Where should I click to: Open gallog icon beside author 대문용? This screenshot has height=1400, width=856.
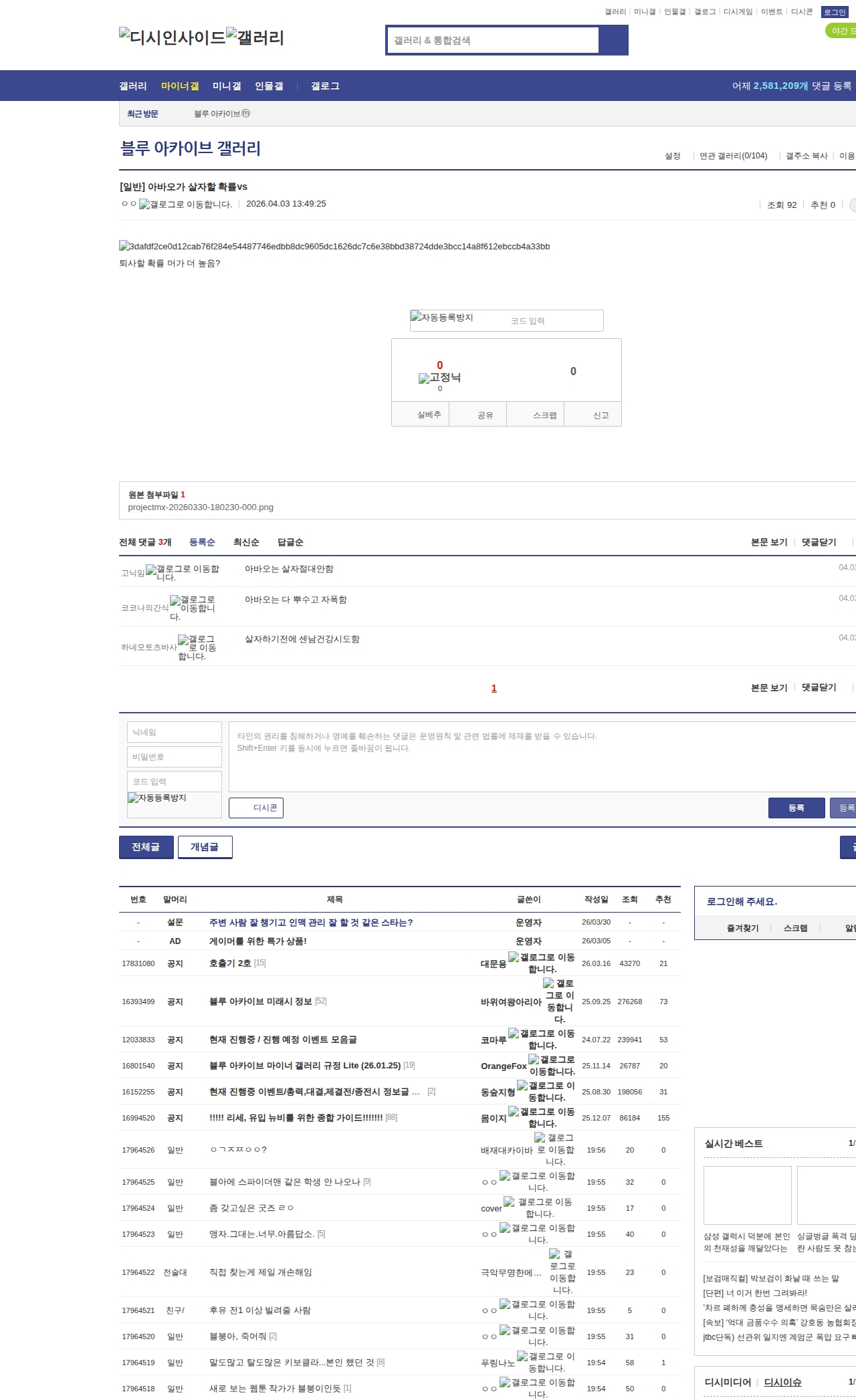click(514, 957)
